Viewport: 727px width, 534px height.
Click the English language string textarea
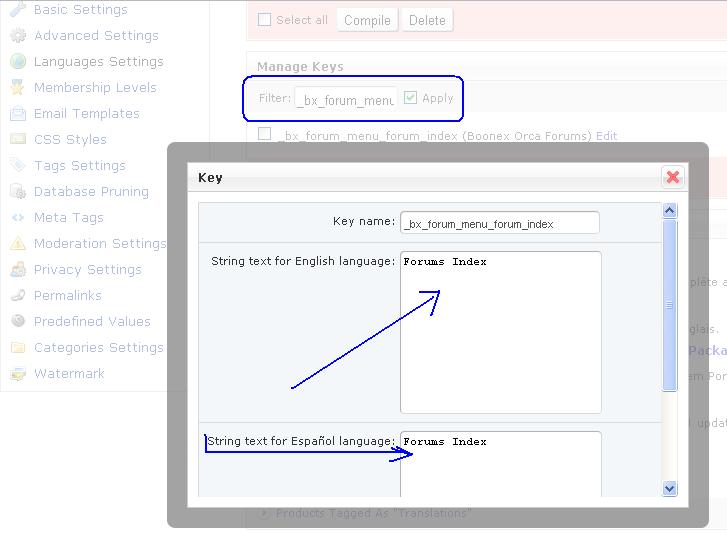coord(501,332)
